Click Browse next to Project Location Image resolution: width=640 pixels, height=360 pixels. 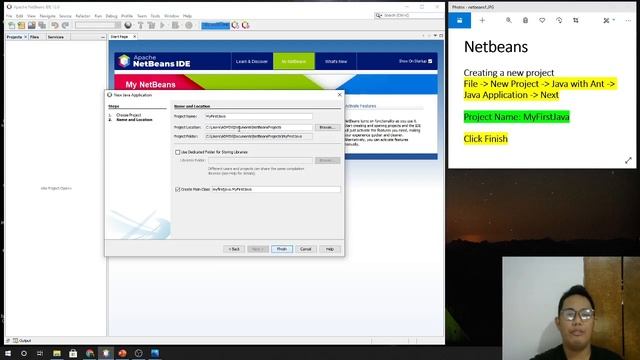327,127
